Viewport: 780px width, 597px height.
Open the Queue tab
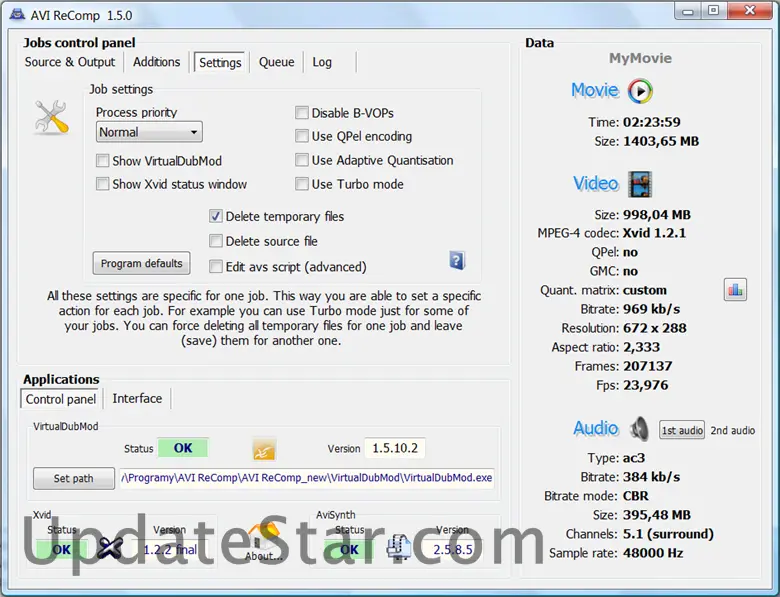[277, 62]
